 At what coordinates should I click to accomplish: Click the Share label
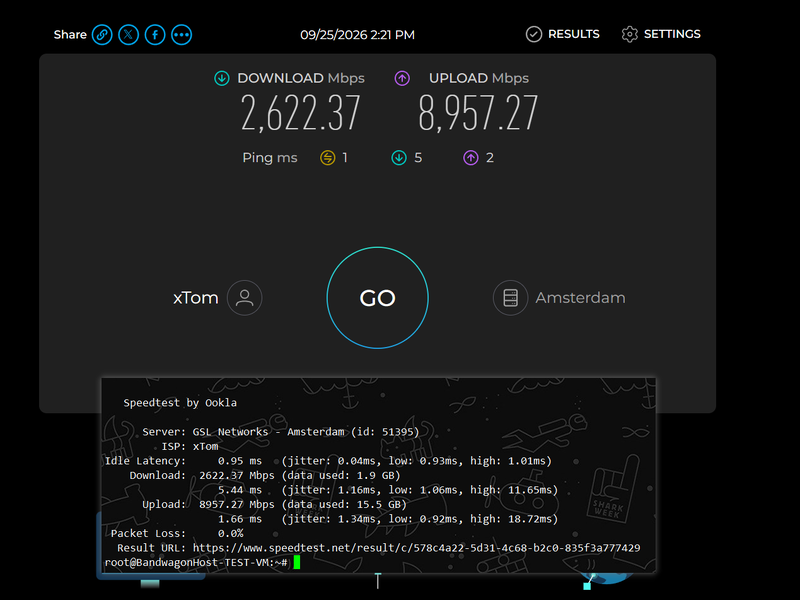click(x=70, y=35)
